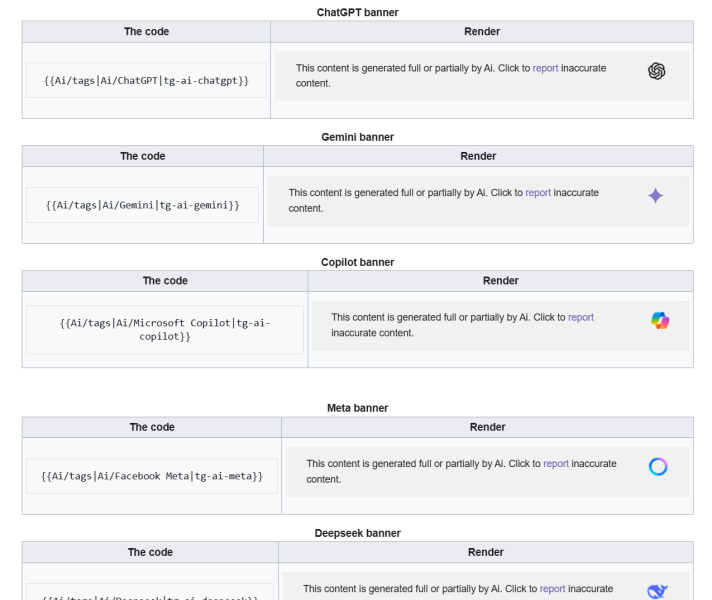Open the report link in Meta banner
This screenshot has width=712, height=600.
(556, 463)
